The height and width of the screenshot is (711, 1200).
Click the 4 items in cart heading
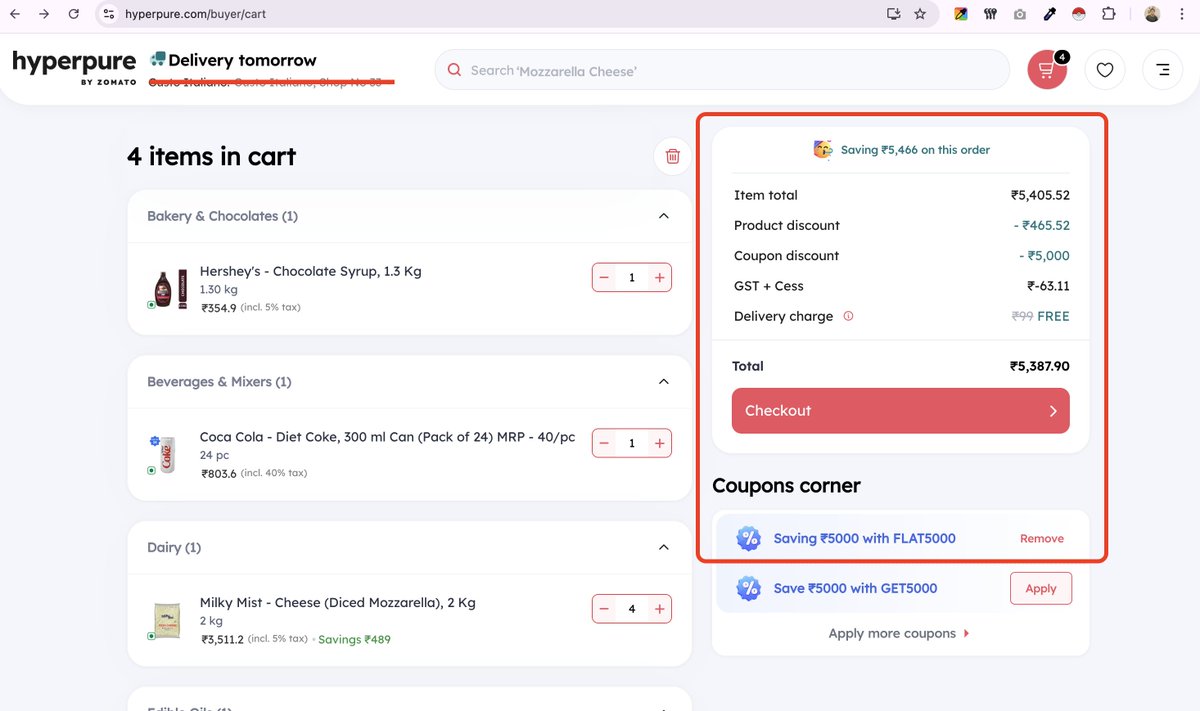[212, 156]
